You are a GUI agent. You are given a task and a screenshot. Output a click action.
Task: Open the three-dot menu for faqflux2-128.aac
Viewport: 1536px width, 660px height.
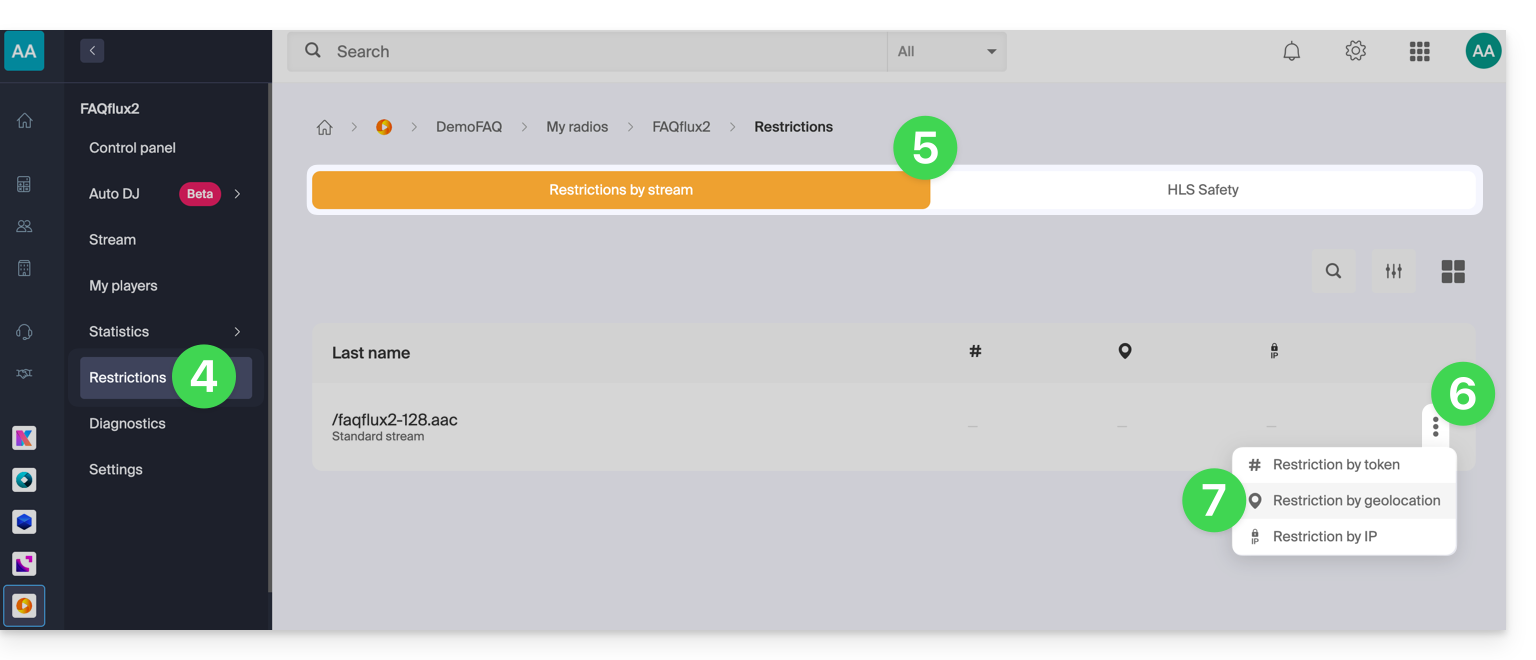click(x=1435, y=427)
